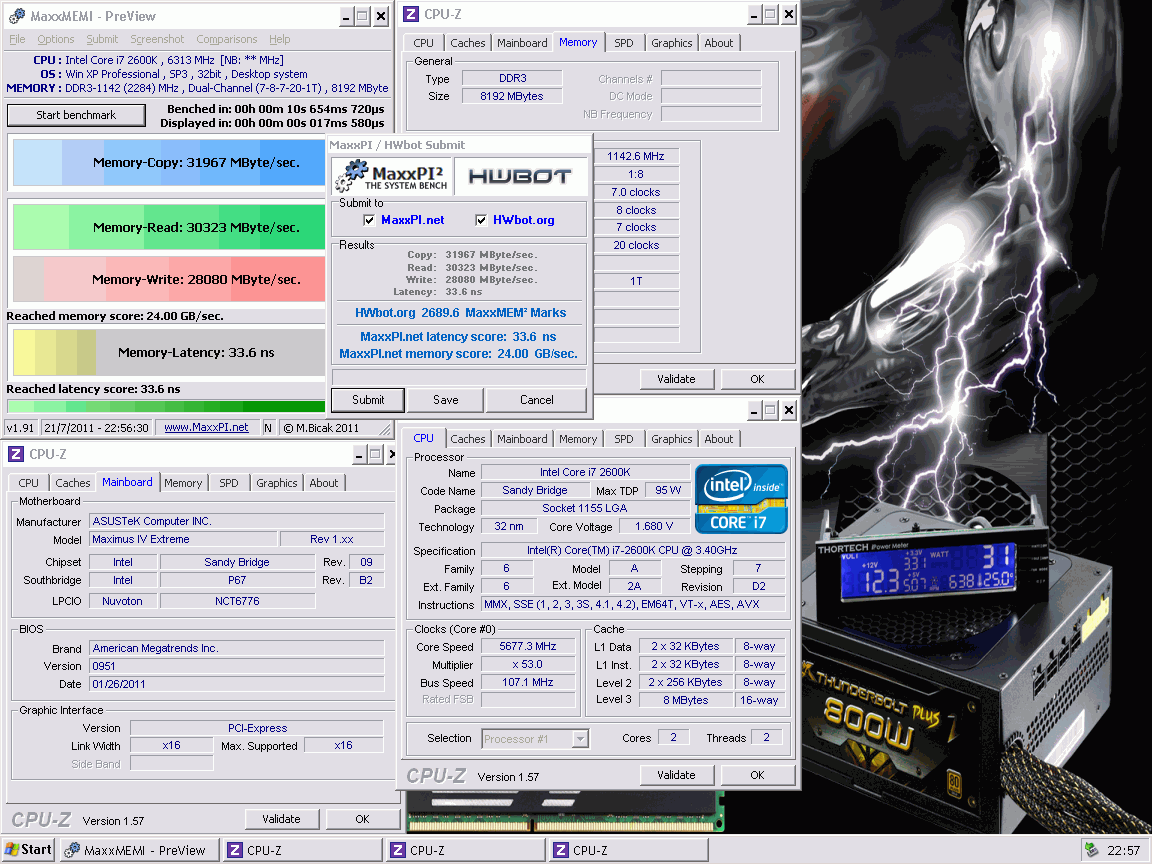Open the Help menu in MaxxMEM
The width and height of the screenshot is (1152, 864).
[279, 39]
